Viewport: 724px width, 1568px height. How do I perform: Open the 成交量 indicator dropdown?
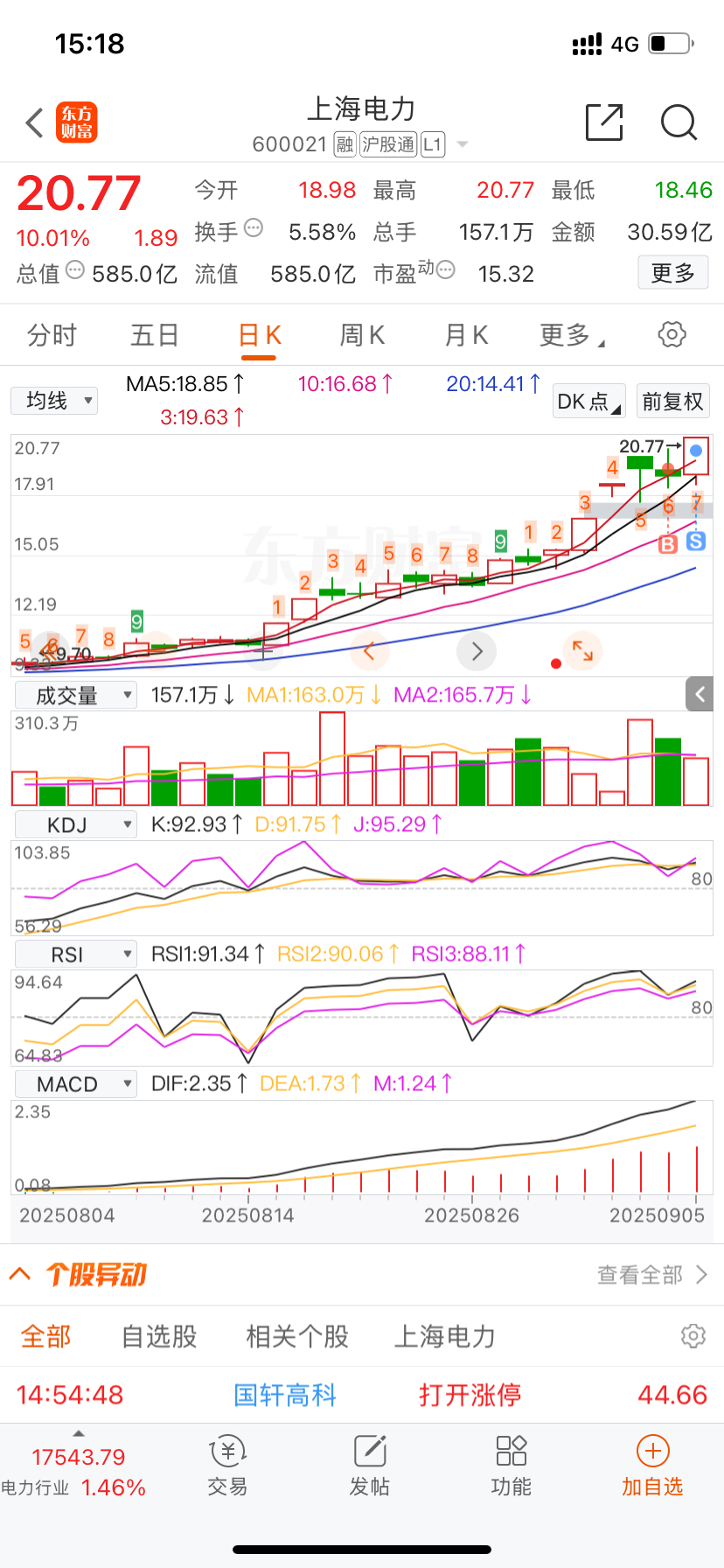coord(76,696)
